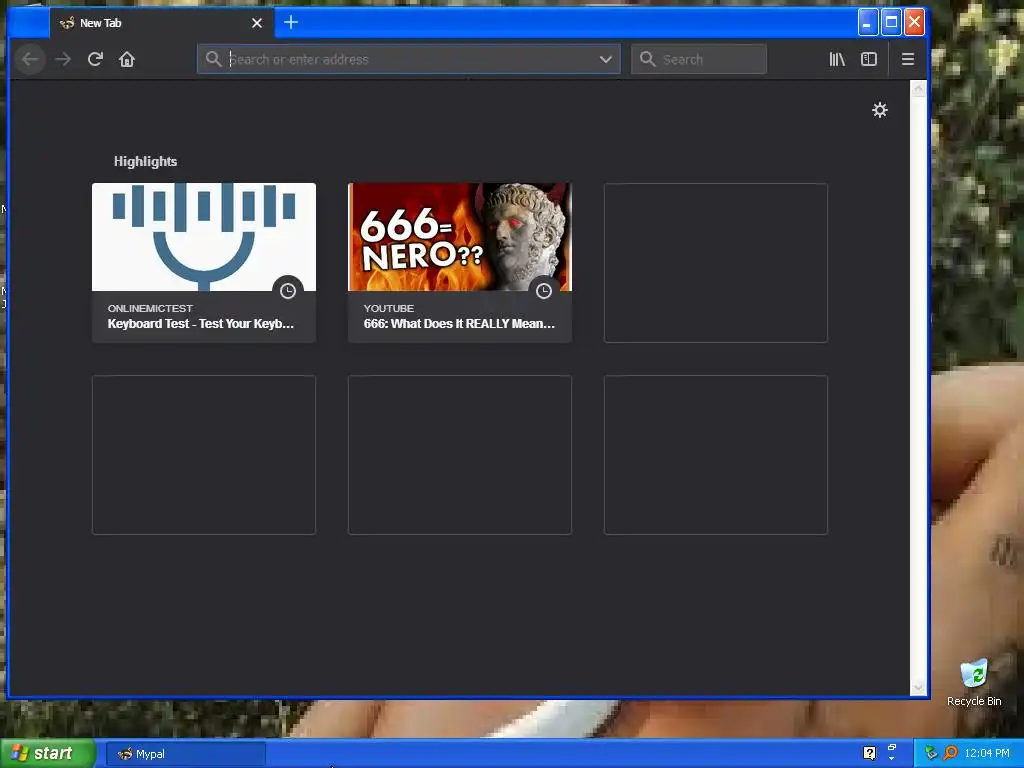Viewport: 1024px width, 768px height.
Task: Go back with the back arrow button
Action: pyautogui.click(x=30, y=59)
